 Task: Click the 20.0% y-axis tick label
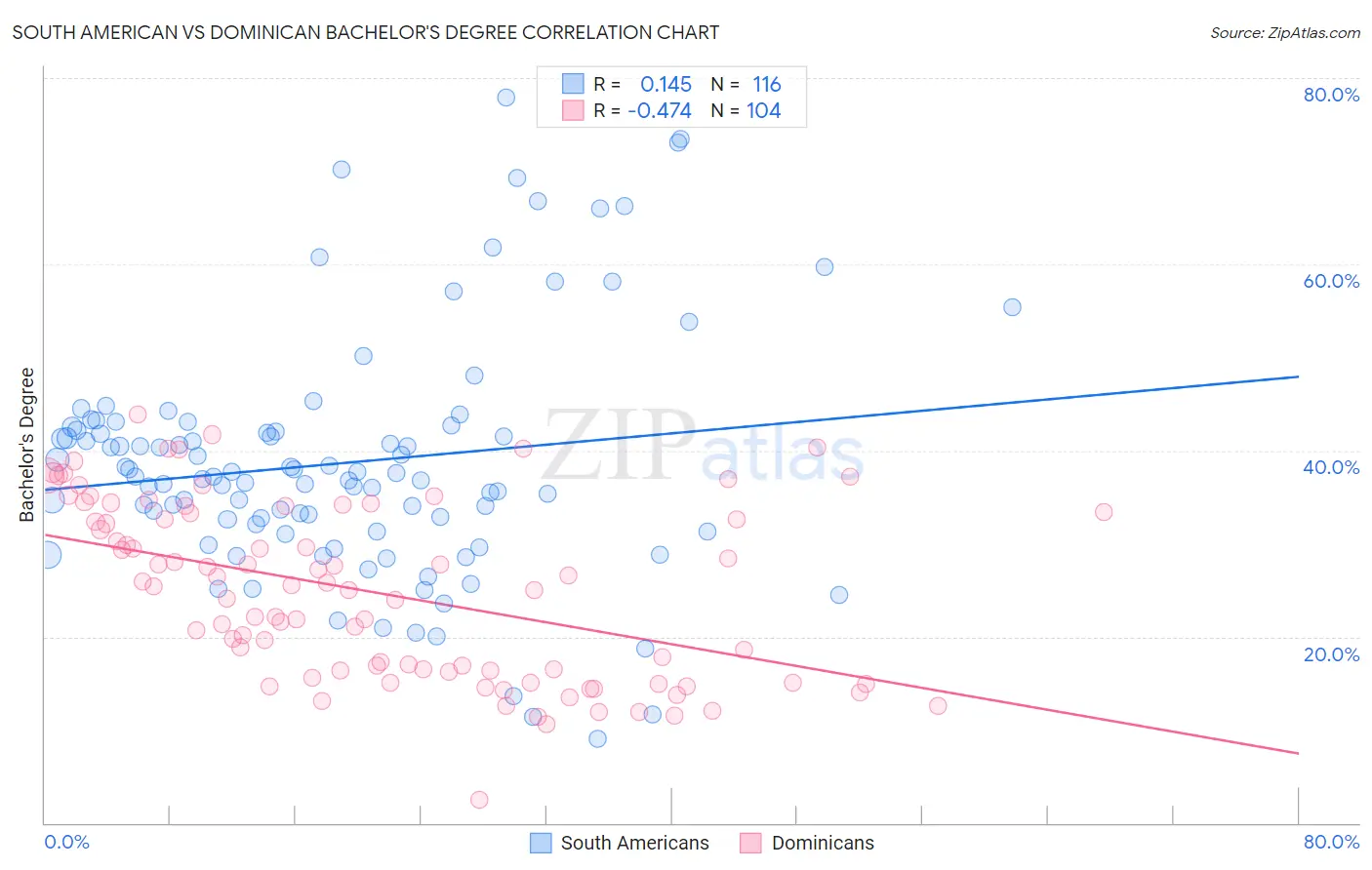[x=1331, y=654]
